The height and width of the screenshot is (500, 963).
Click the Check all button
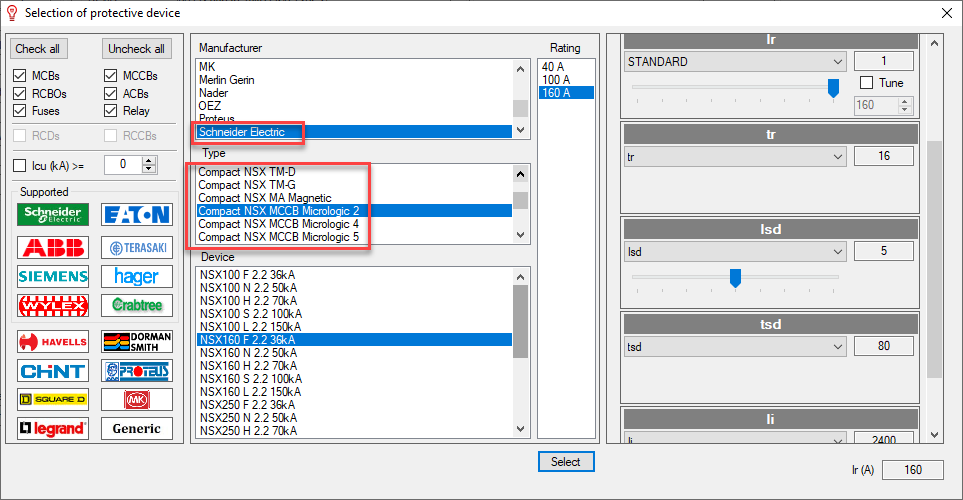point(37,49)
